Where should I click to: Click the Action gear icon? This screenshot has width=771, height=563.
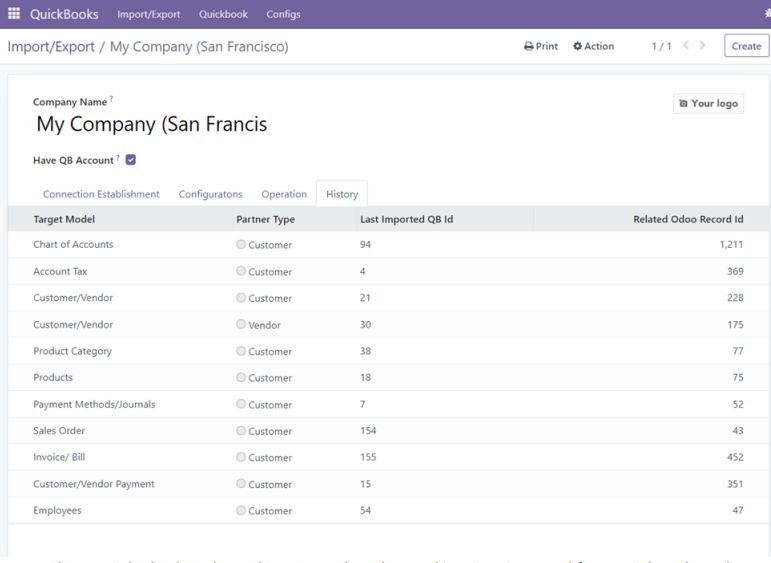(577, 46)
